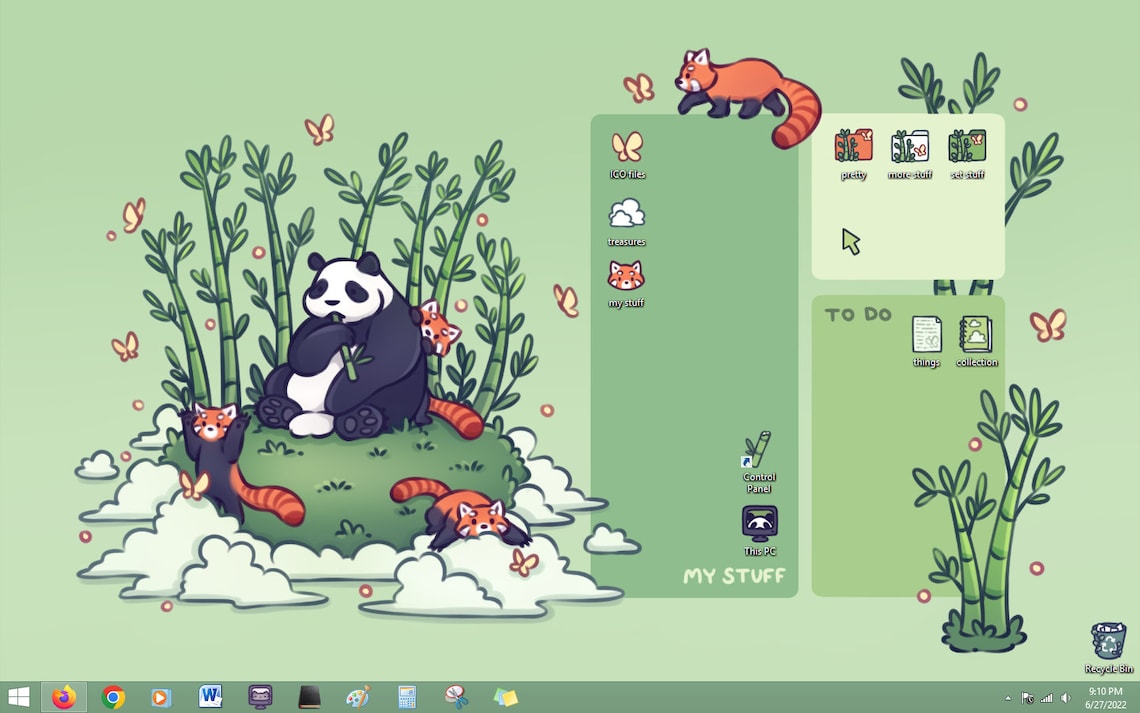Launch Firefox from the taskbar
The image size is (1140, 713).
pos(64,696)
